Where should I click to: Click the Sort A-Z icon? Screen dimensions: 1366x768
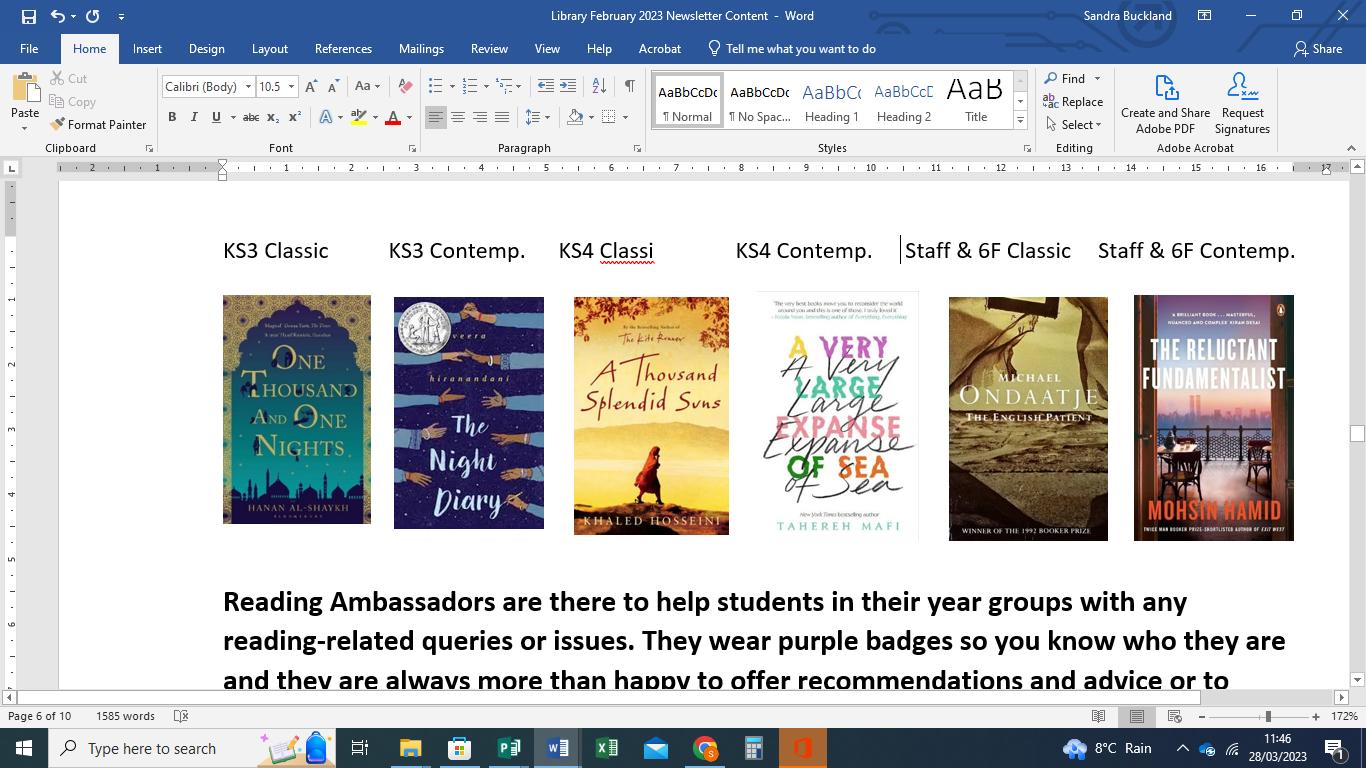[599, 86]
